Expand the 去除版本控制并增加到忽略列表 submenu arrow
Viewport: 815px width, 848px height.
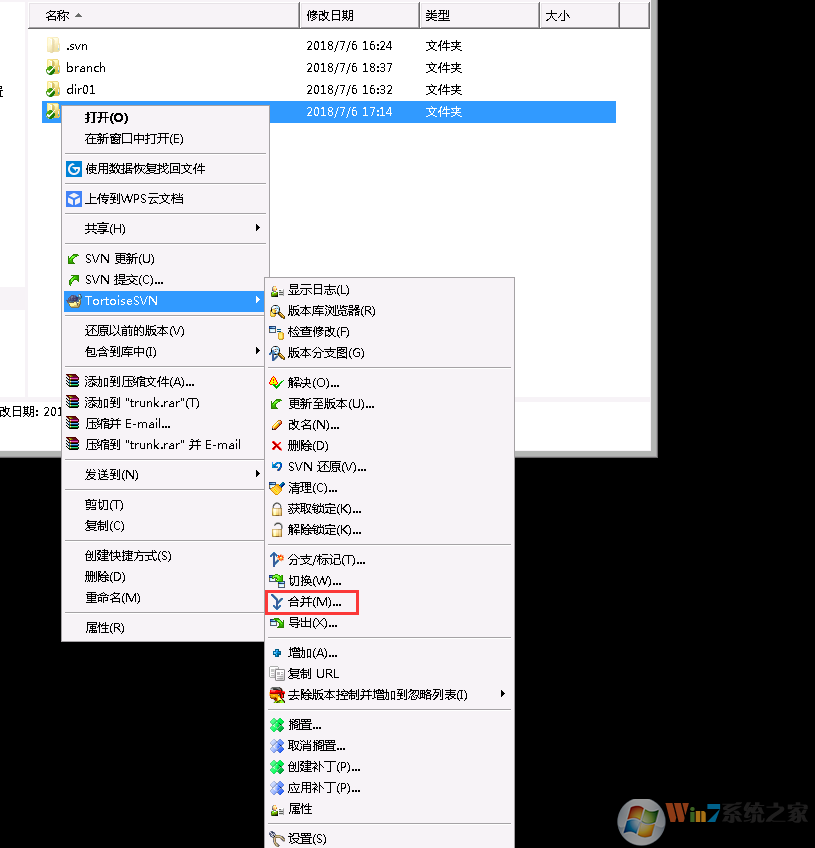click(503, 693)
